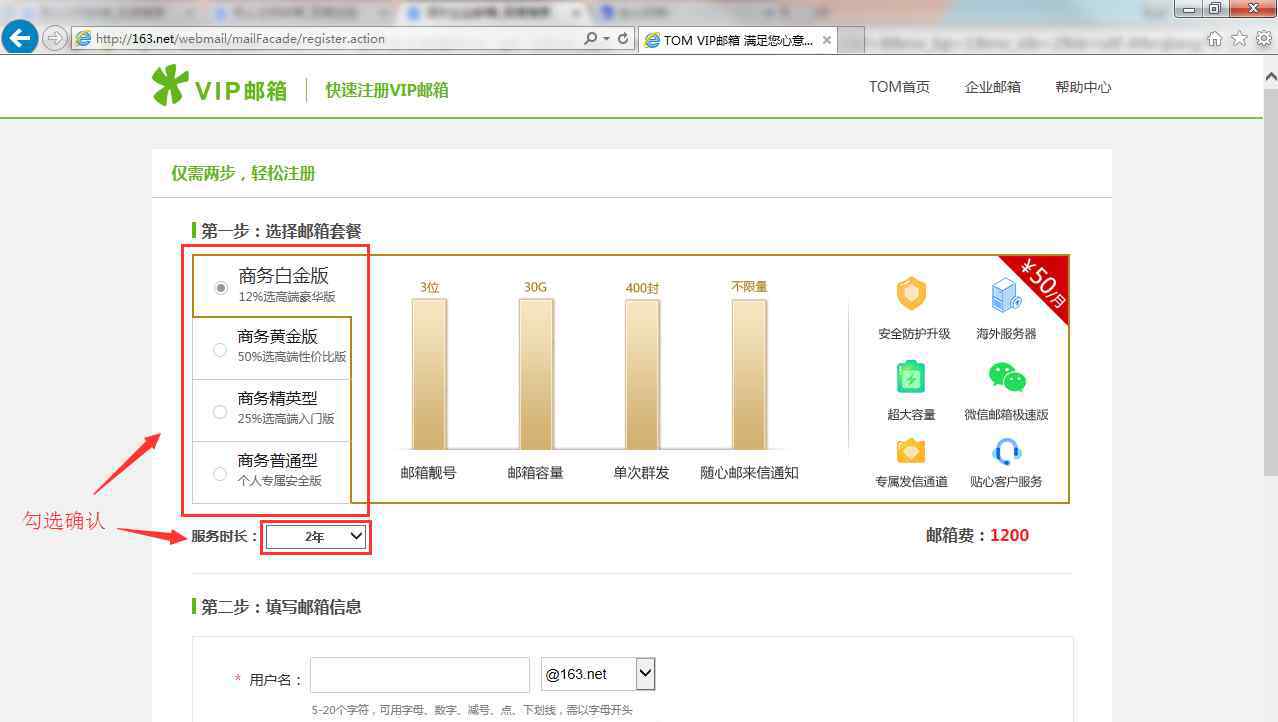Click the 25%选高端入门版 subtitle text

(x=286, y=419)
